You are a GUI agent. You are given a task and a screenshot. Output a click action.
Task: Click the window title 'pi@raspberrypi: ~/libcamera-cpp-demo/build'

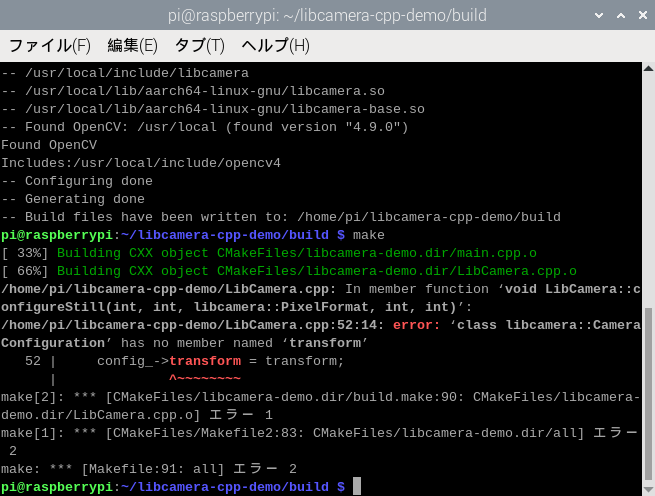(x=327, y=15)
